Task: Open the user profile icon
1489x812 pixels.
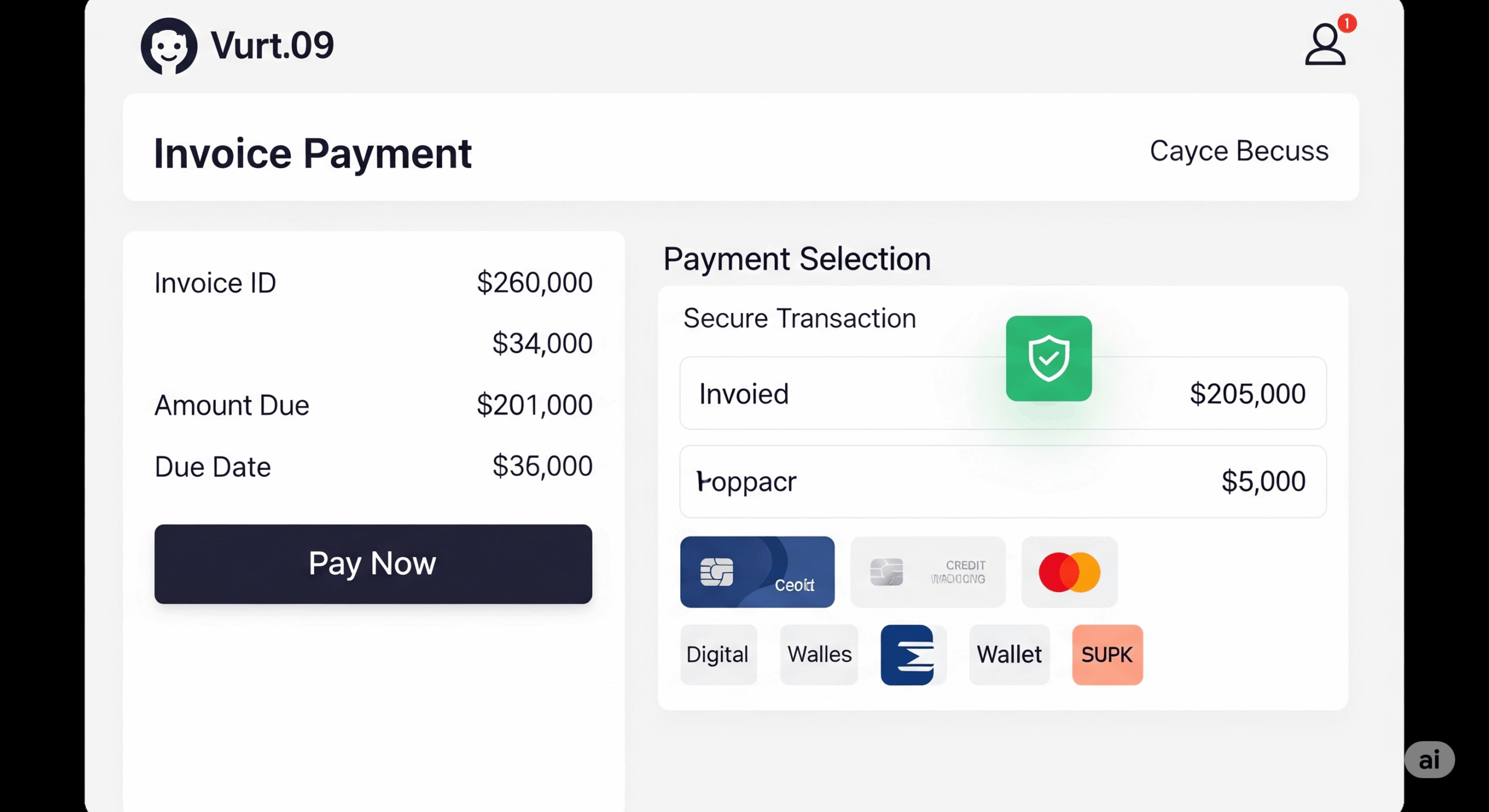Action: coord(1325,45)
